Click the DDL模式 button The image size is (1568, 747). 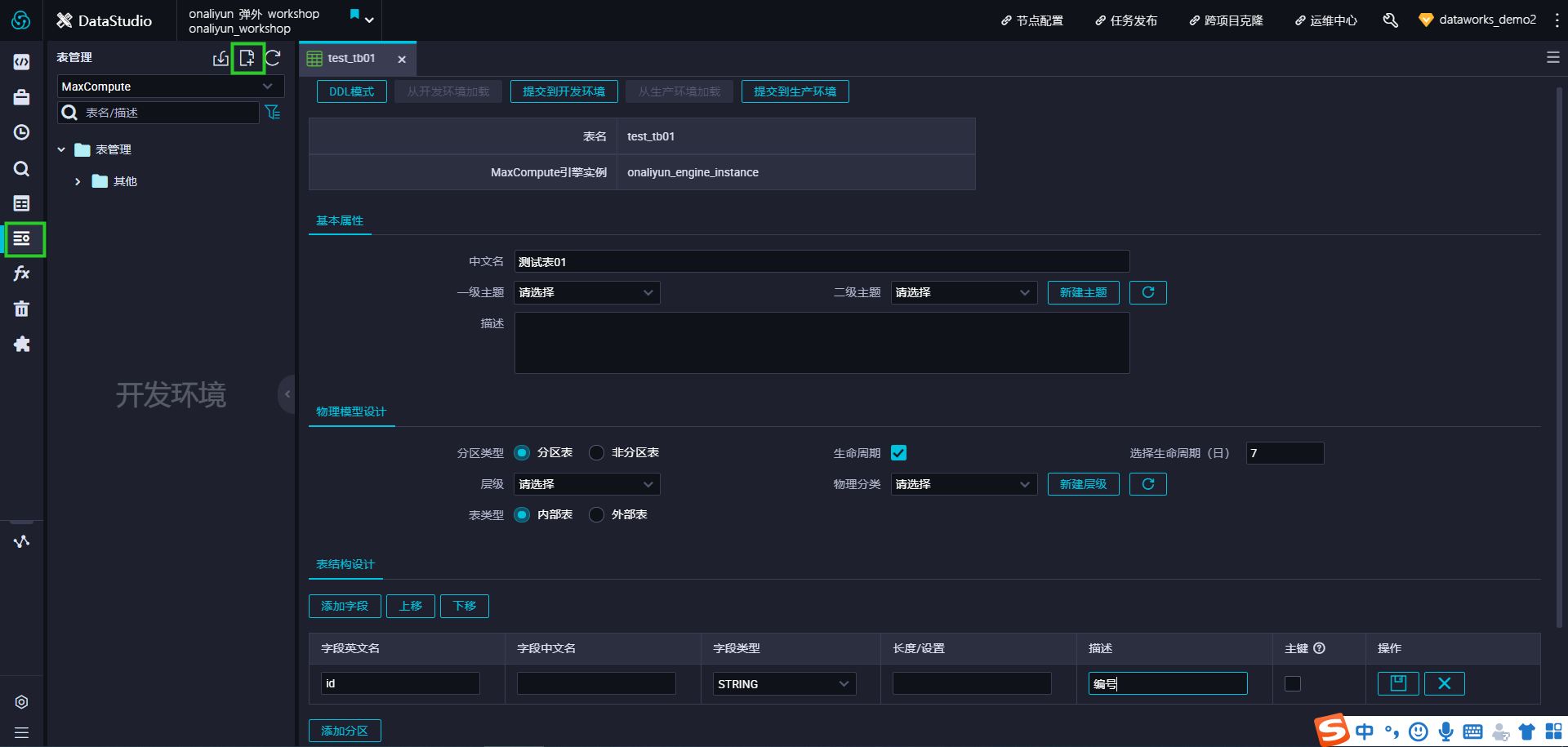352,91
